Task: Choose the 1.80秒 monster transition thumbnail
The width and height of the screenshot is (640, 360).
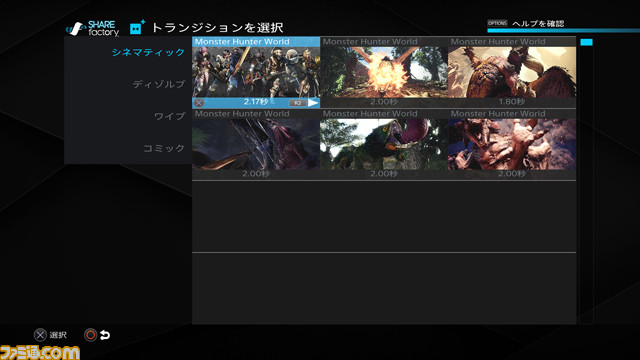Action: click(512, 72)
